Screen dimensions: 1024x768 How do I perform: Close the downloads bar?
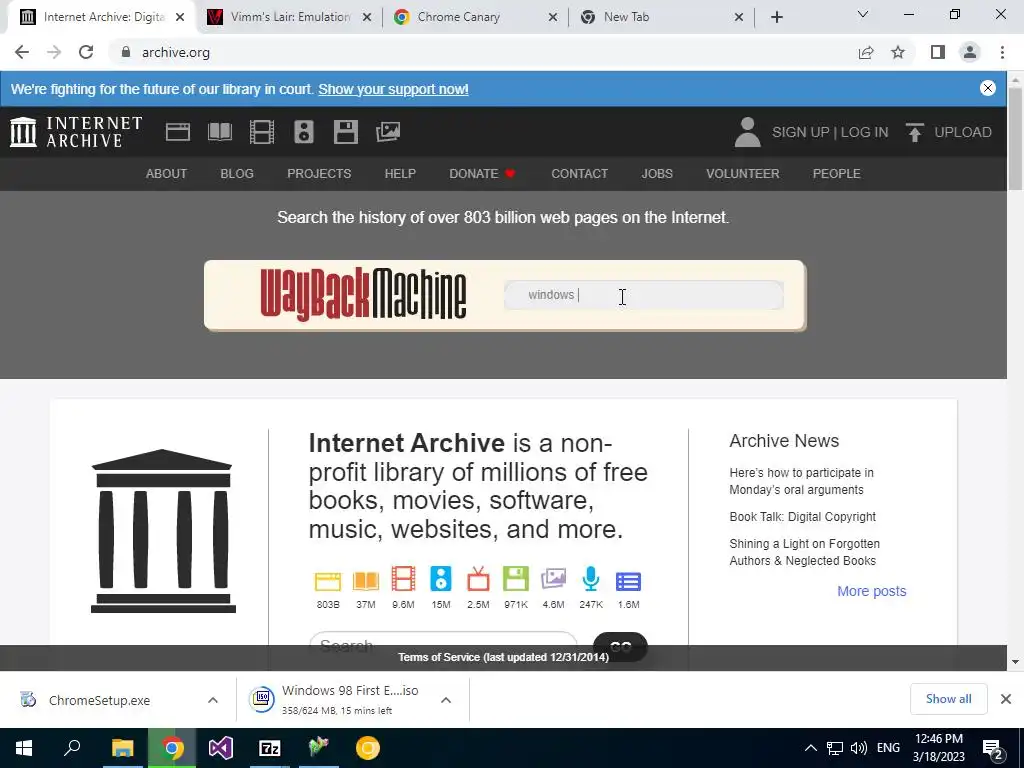coord(1006,699)
